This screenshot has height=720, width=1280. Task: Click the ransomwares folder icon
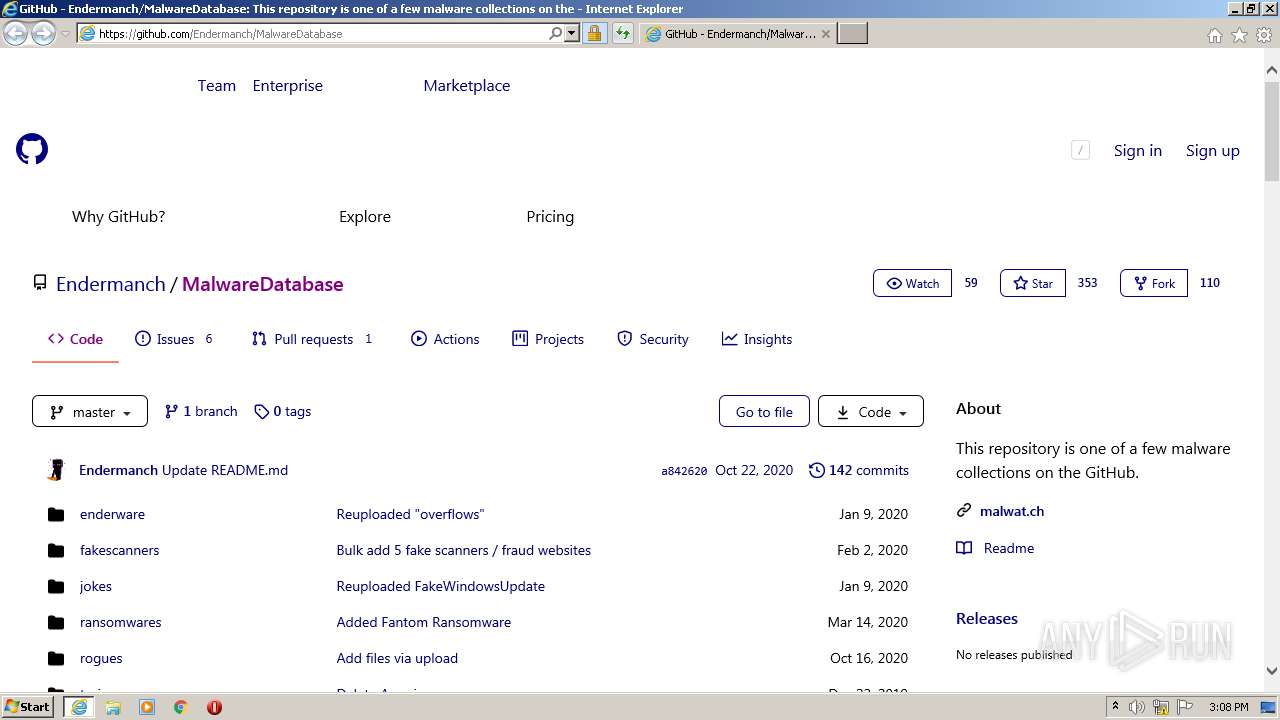click(56, 622)
